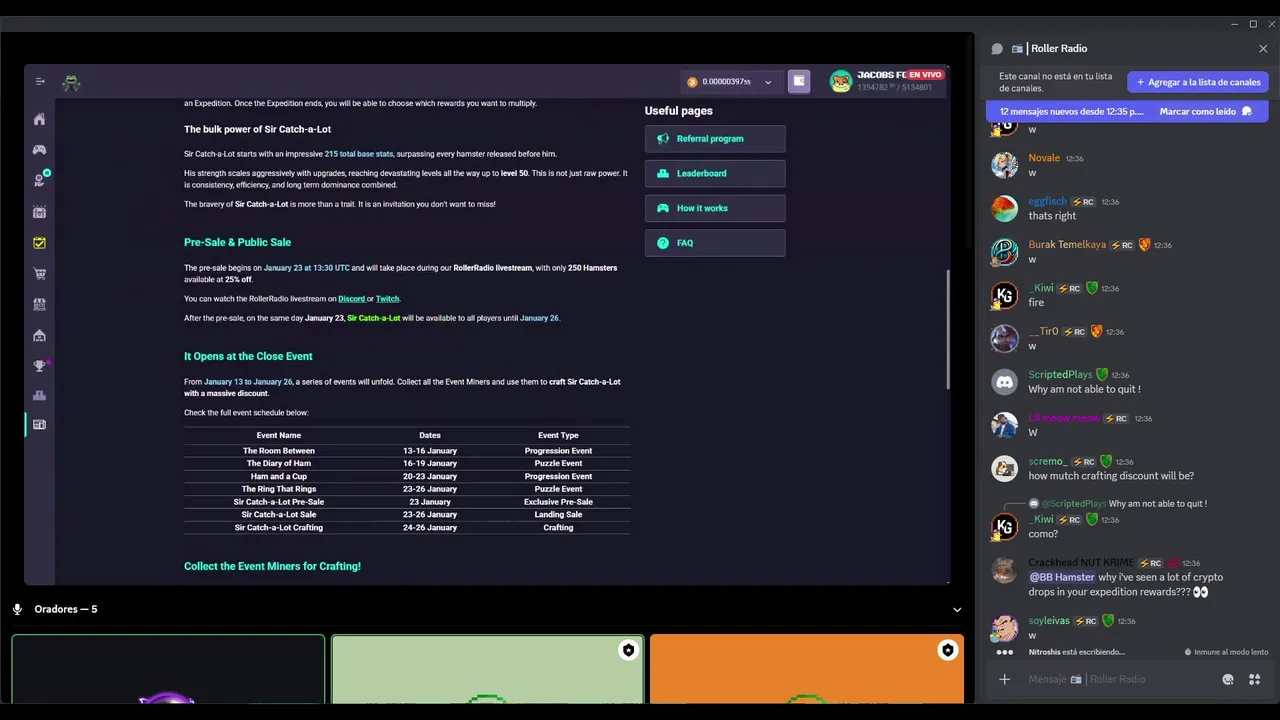The image size is (1280, 720).
Task: Click the badge on green speaker tile
Action: pyautogui.click(x=628, y=650)
